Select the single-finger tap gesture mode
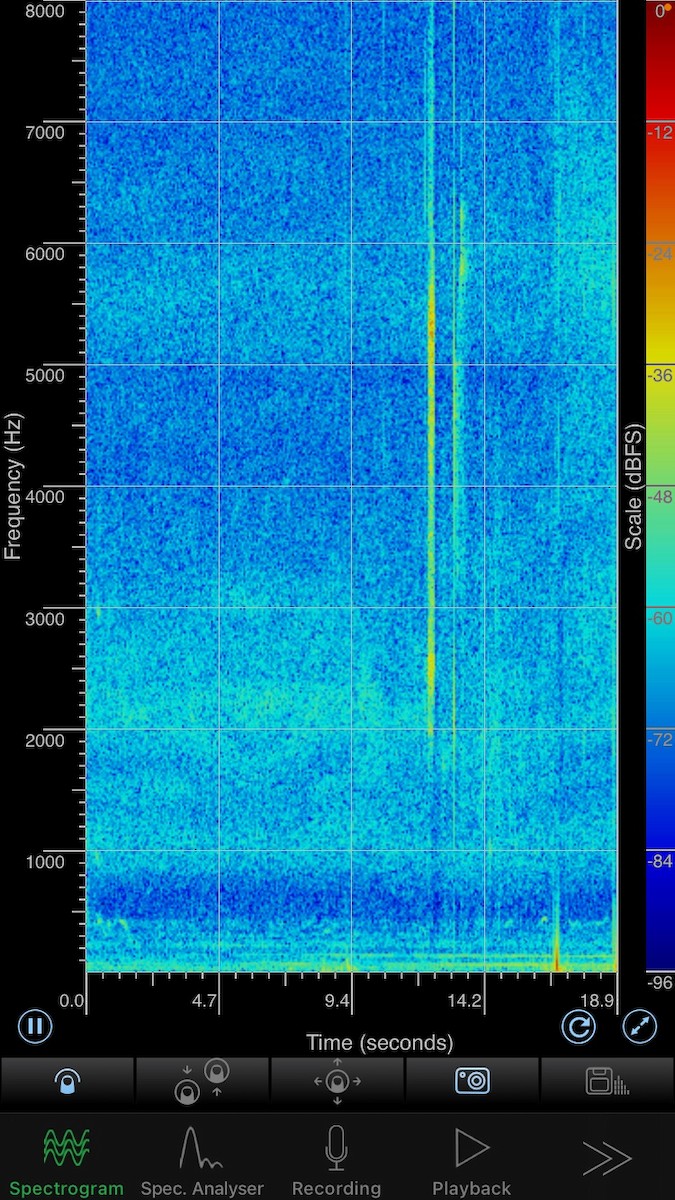Screen dimensions: 675x1200 tap(67, 1081)
